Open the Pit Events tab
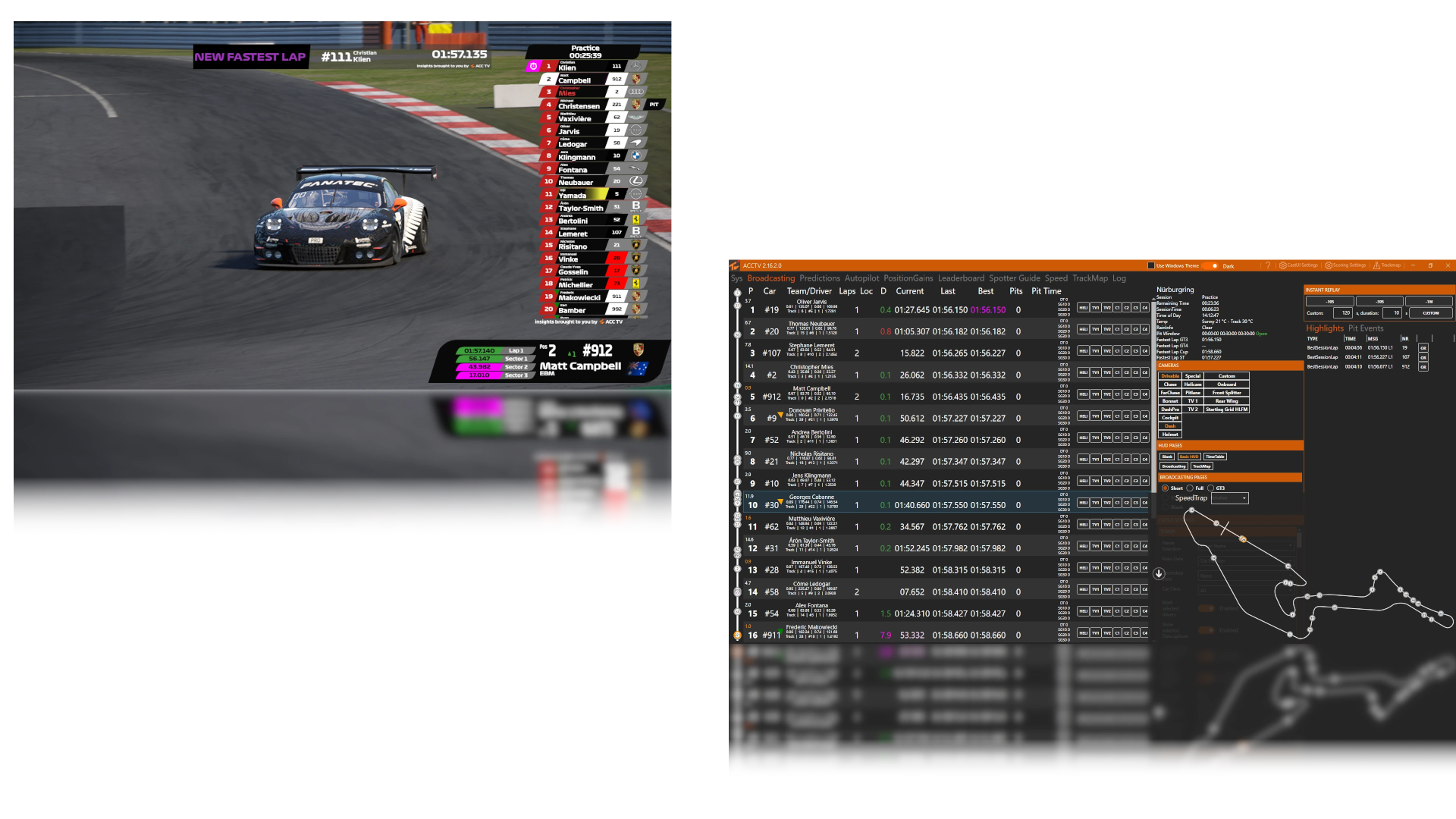 [1365, 328]
